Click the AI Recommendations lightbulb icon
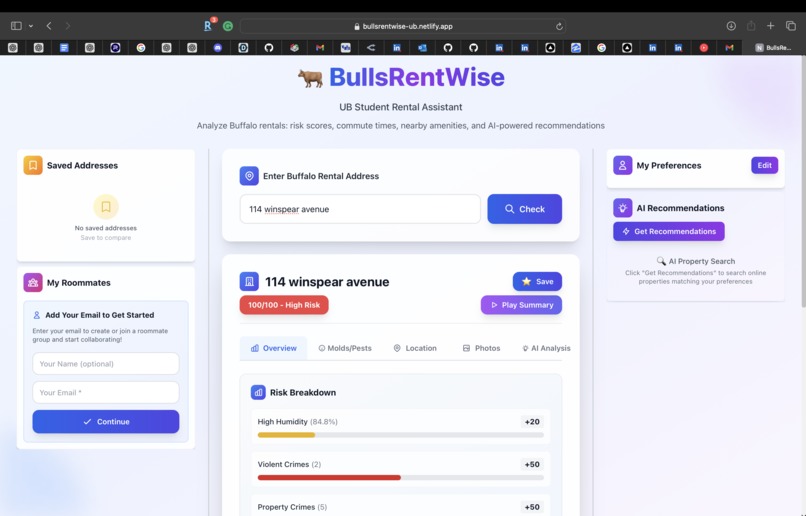Image resolution: width=806 pixels, height=516 pixels. coord(622,208)
